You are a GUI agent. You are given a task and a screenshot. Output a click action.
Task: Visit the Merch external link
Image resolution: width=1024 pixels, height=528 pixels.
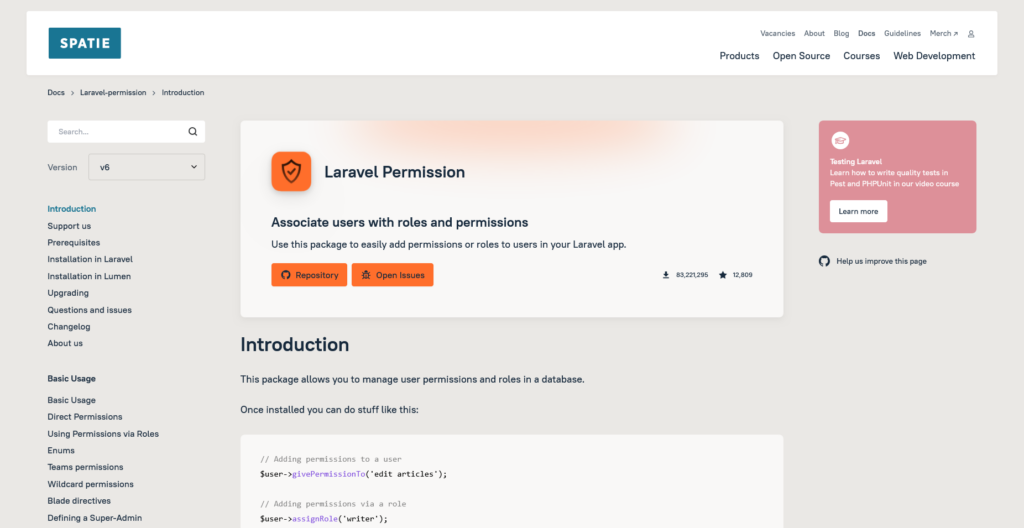point(943,34)
